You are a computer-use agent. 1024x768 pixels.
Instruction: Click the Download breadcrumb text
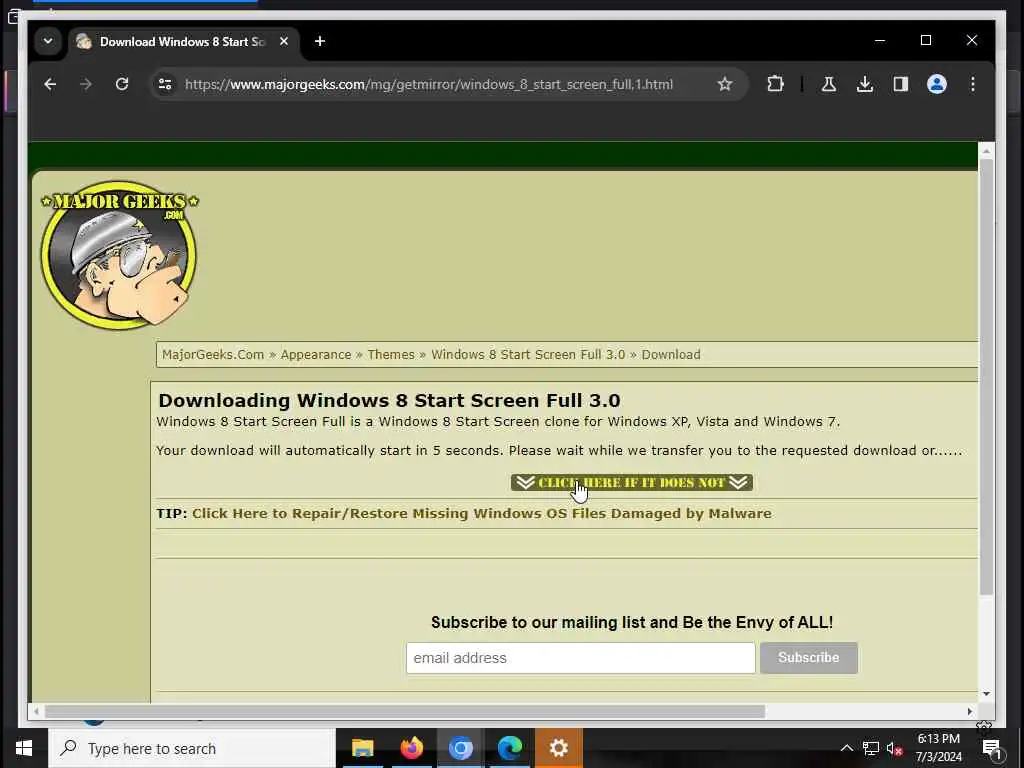(x=671, y=355)
